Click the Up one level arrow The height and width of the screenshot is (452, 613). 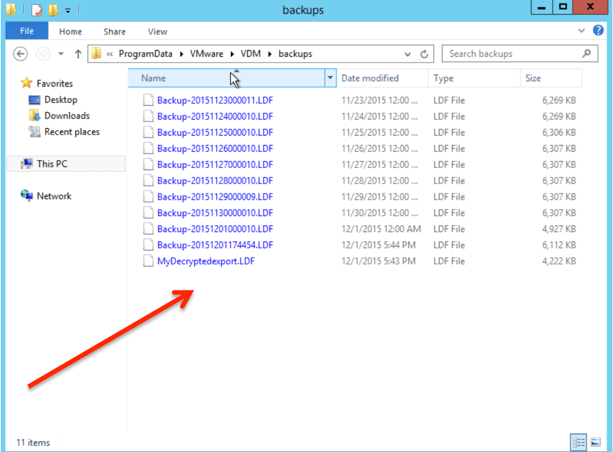click(x=78, y=54)
